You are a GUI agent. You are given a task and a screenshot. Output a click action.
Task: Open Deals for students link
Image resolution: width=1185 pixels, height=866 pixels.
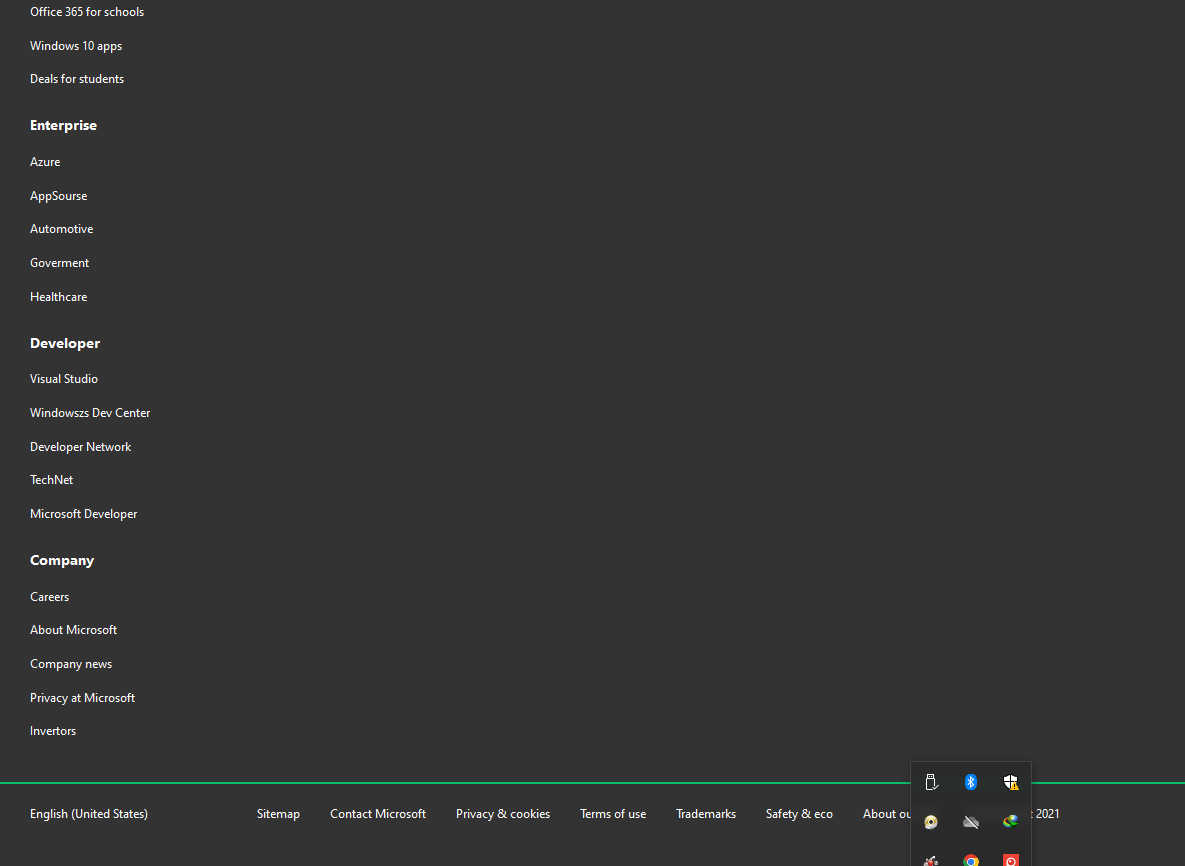(77, 79)
